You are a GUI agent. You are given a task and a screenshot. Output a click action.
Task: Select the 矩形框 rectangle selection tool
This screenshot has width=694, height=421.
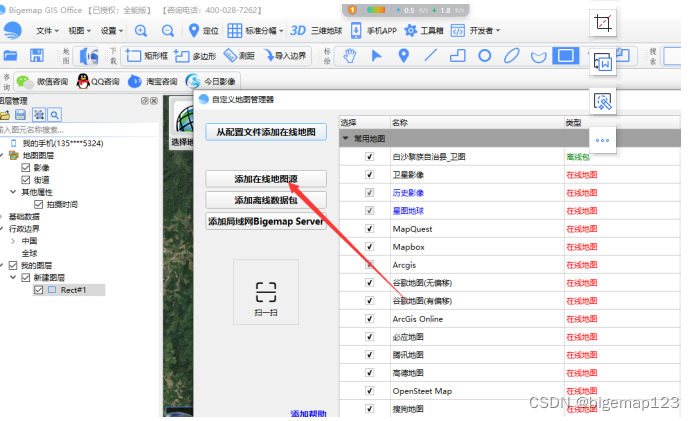click(x=147, y=56)
